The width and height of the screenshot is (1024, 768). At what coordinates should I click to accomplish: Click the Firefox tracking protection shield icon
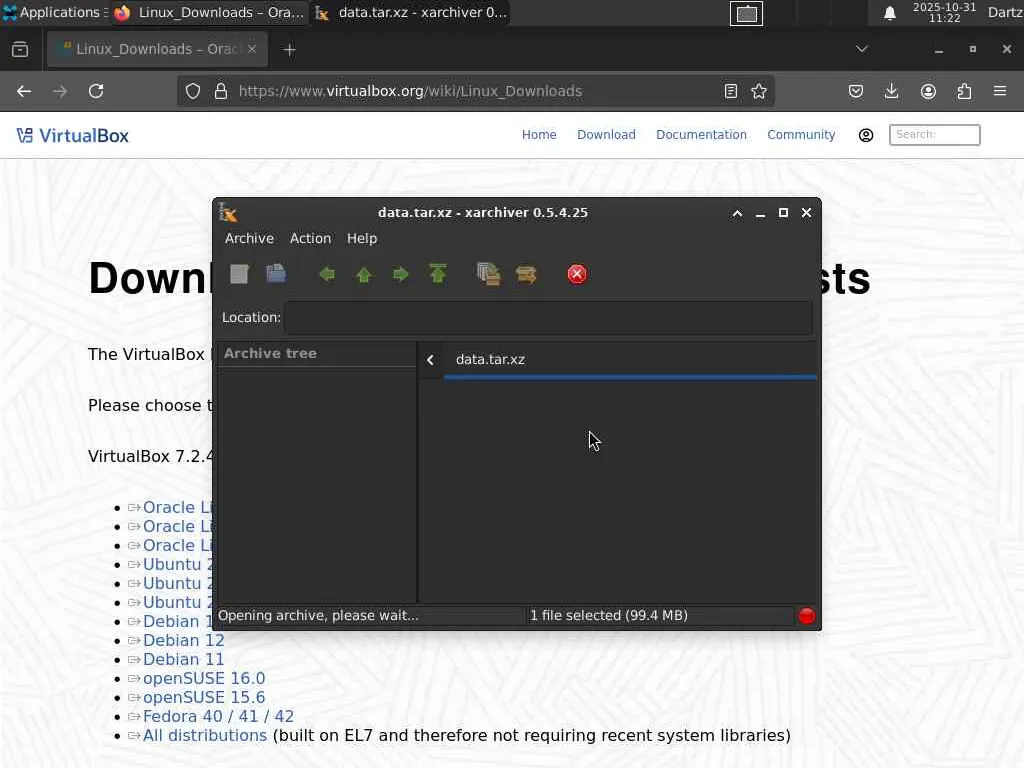coord(193,91)
